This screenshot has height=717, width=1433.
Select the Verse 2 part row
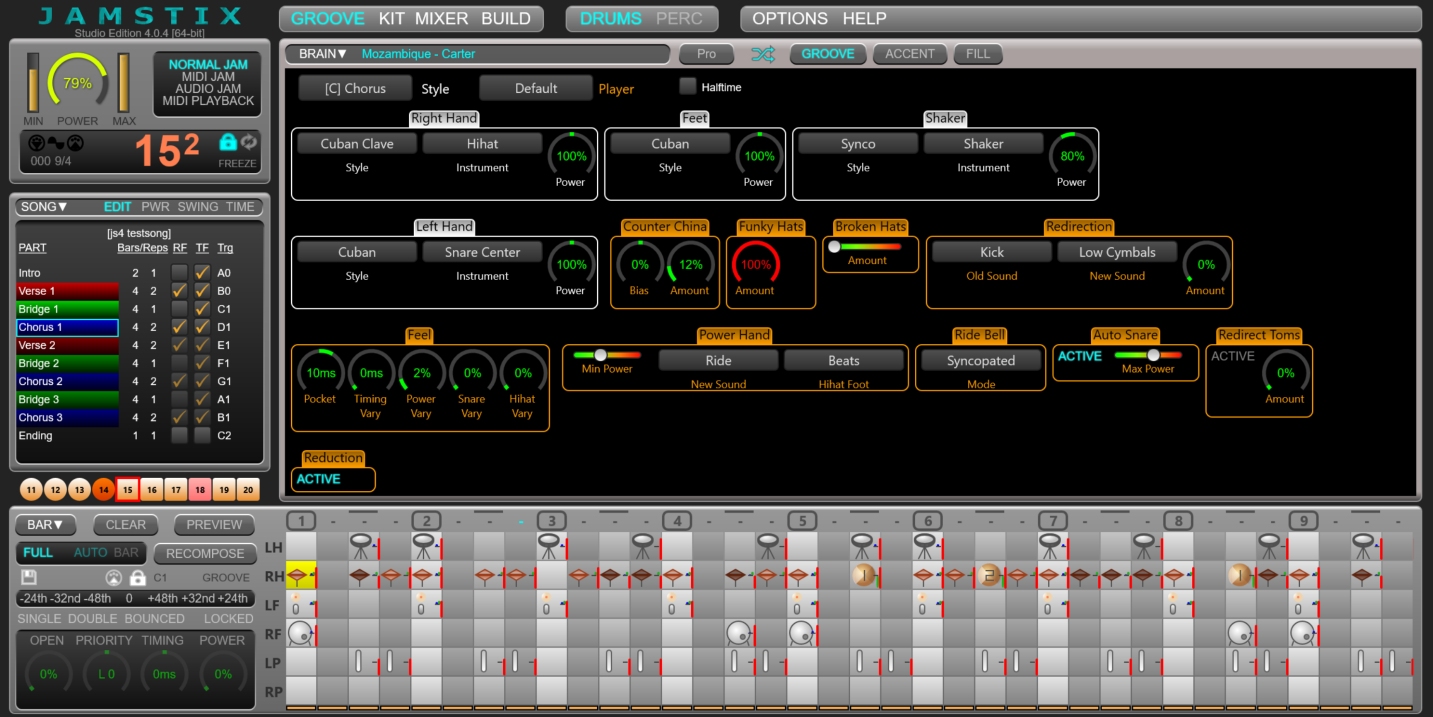click(68, 345)
